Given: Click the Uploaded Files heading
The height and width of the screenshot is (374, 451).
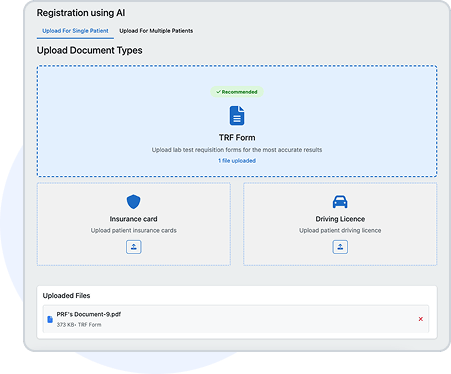Looking at the screenshot, I should pos(66,296).
